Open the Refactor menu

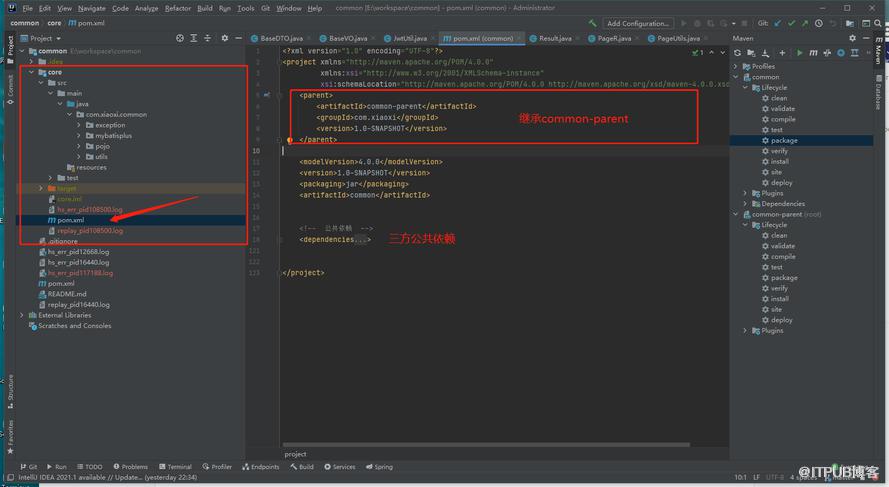click(177, 8)
